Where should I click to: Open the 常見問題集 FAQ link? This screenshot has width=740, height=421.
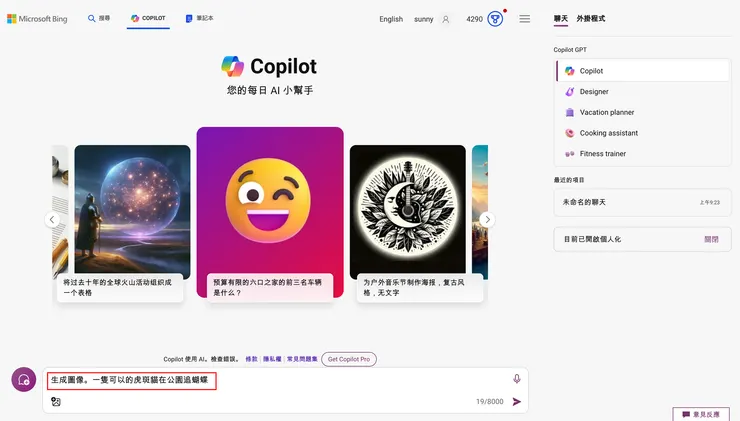click(302, 359)
